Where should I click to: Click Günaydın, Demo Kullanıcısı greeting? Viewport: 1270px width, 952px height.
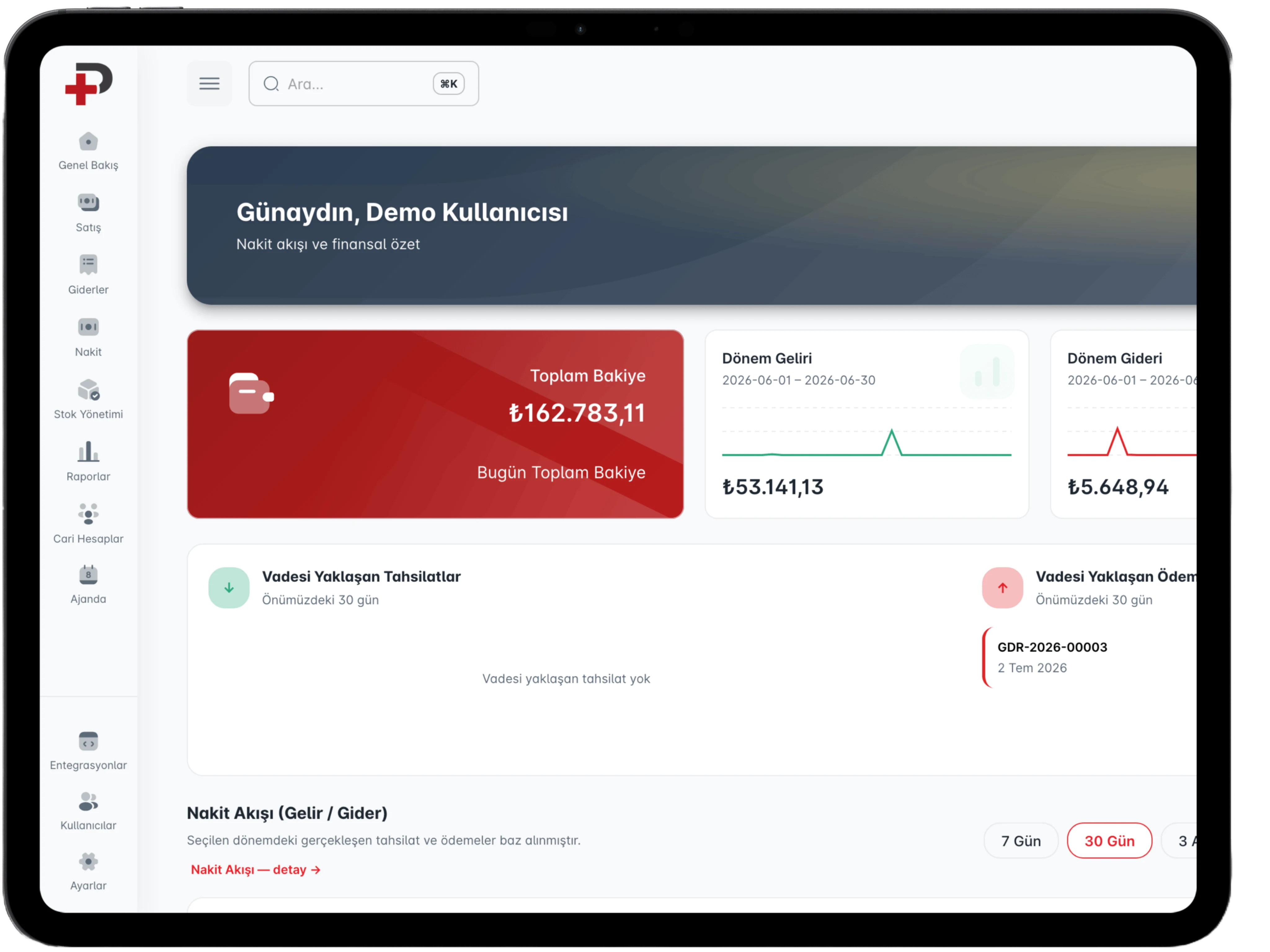click(x=402, y=212)
